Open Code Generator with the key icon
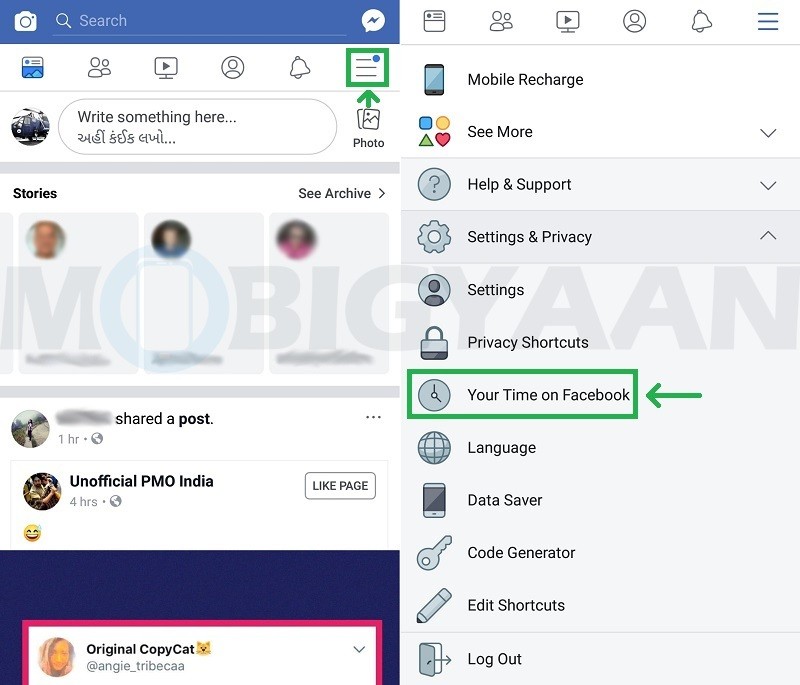 point(520,552)
